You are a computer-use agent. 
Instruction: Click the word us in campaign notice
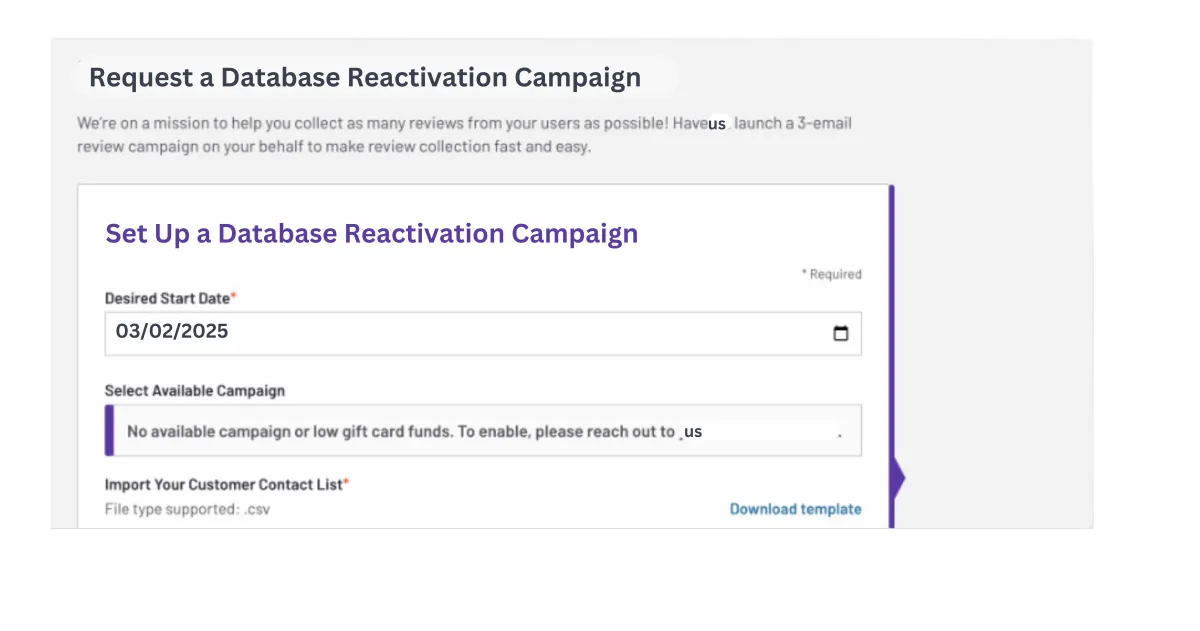(x=693, y=432)
